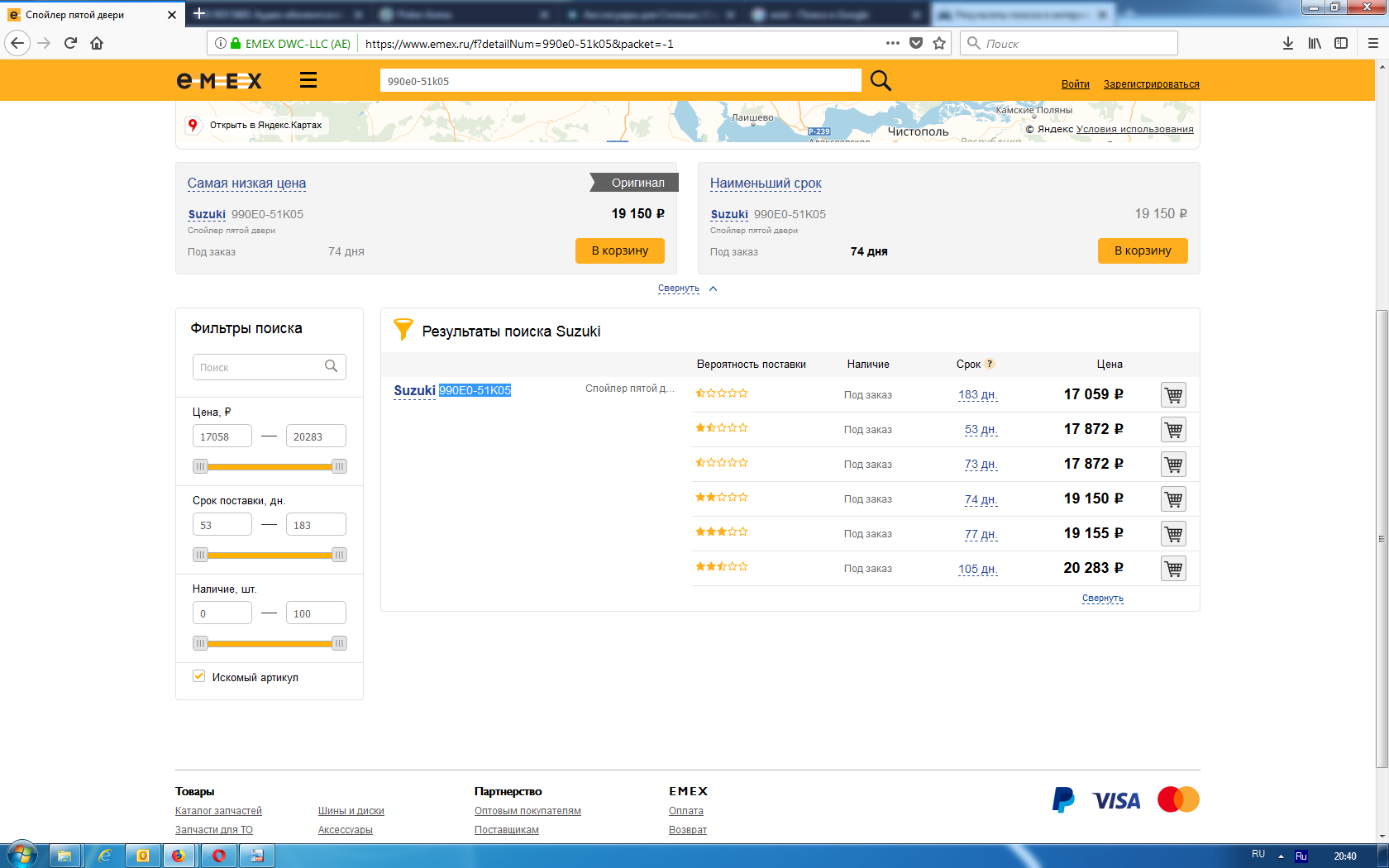Add the 73-day 17 872 ₽ offer to cart
The height and width of the screenshot is (868, 1389).
tap(1173, 465)
